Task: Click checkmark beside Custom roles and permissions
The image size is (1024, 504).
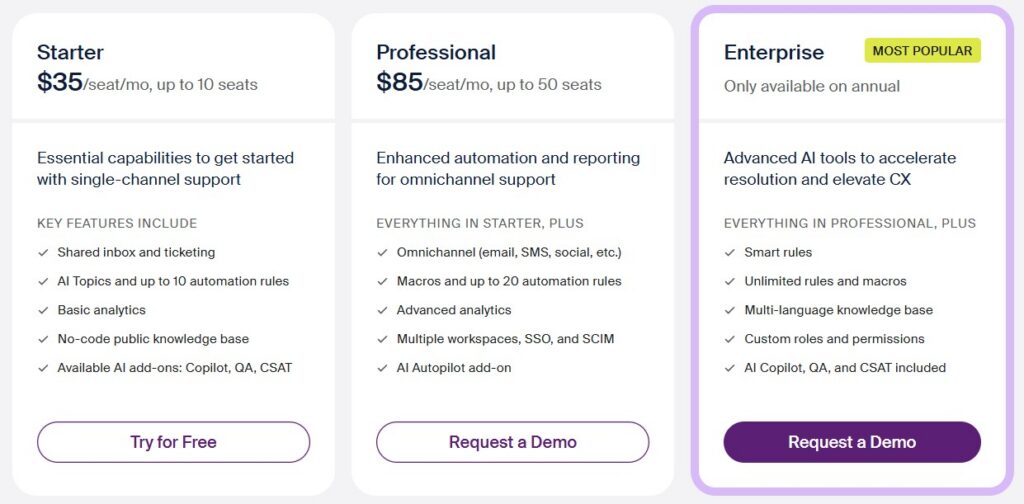Action: pyautogui.click(x=730, y=339)
